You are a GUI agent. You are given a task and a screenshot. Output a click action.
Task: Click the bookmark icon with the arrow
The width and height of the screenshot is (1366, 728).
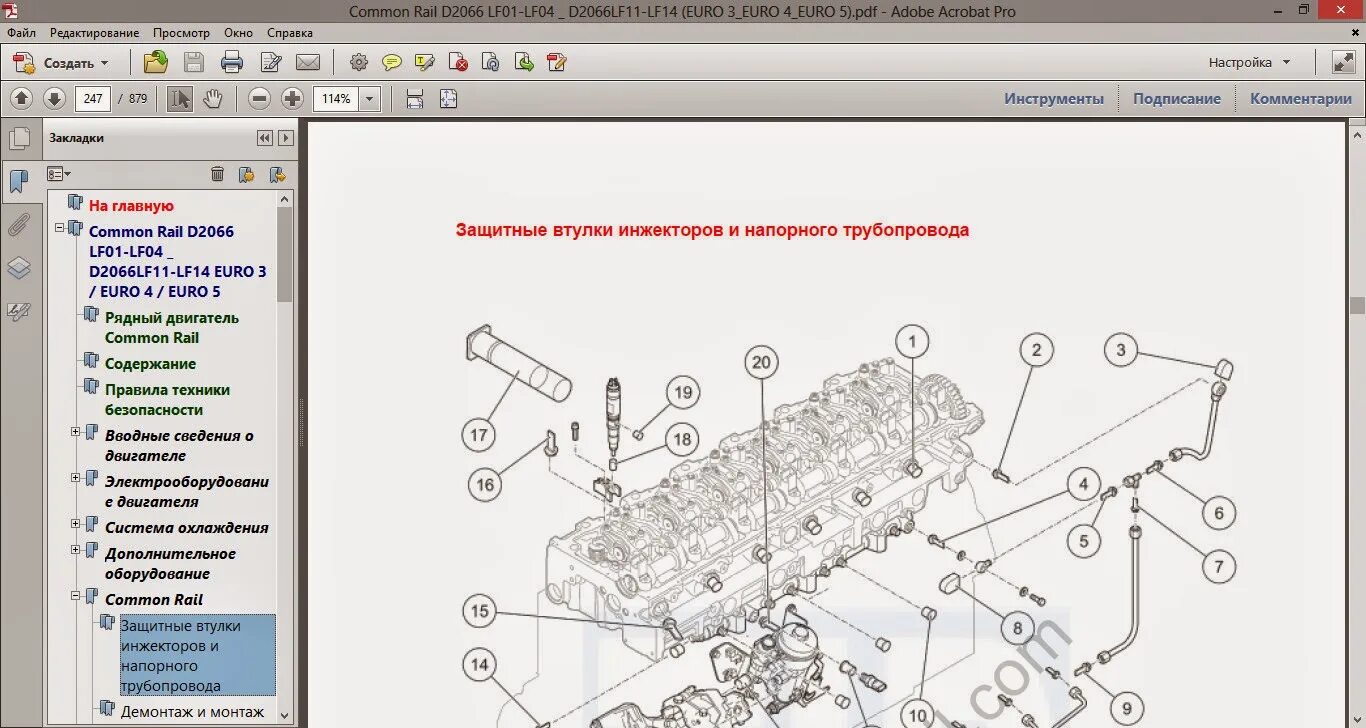[x=277, y=174]
